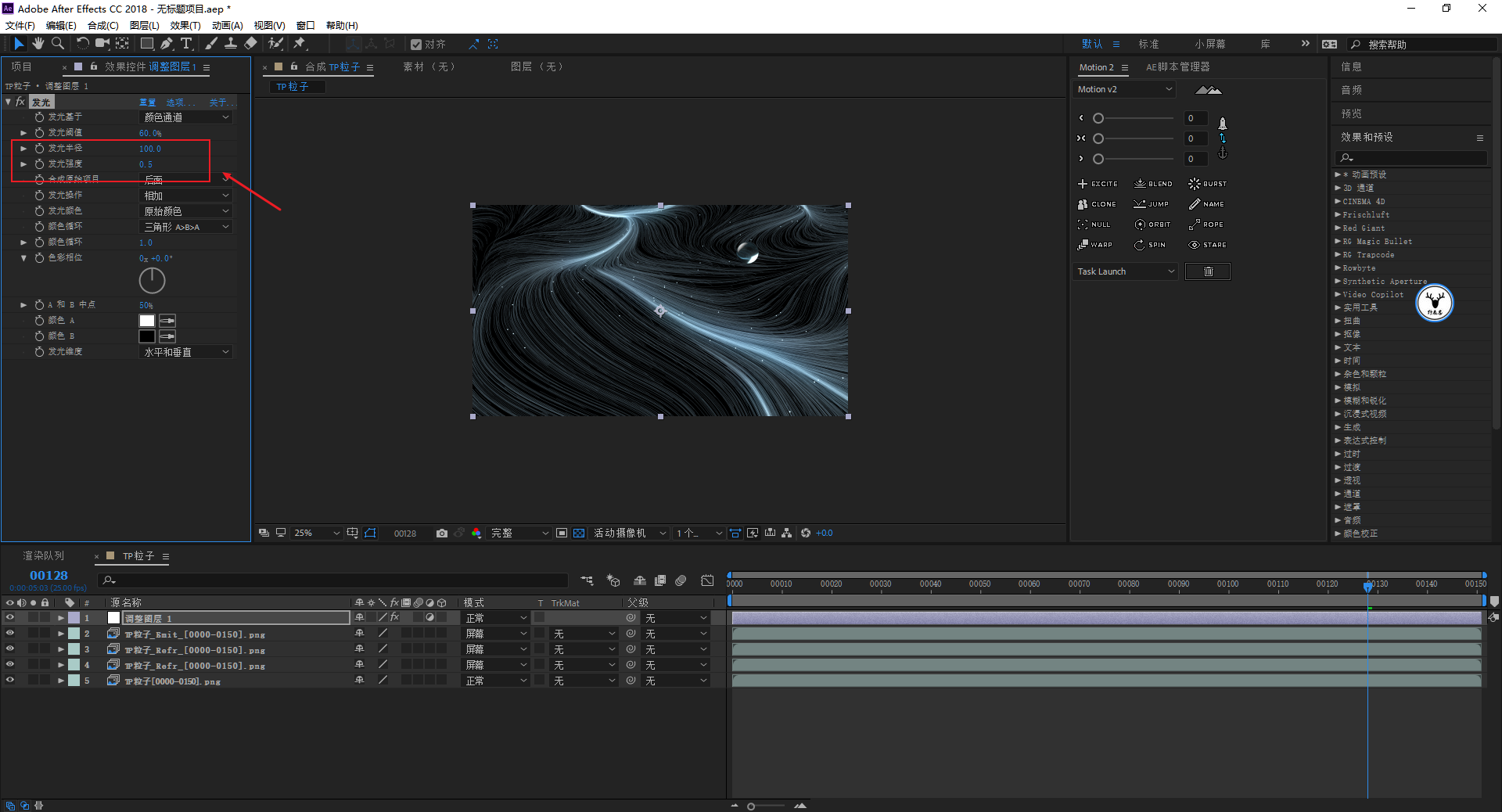Toggle the 发光 fx effect switch

(x=20, y=102)
